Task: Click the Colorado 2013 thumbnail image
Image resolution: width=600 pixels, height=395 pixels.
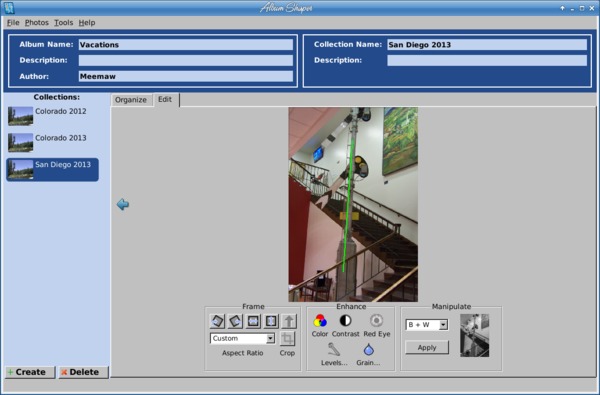Action: [x=20, y=142]
